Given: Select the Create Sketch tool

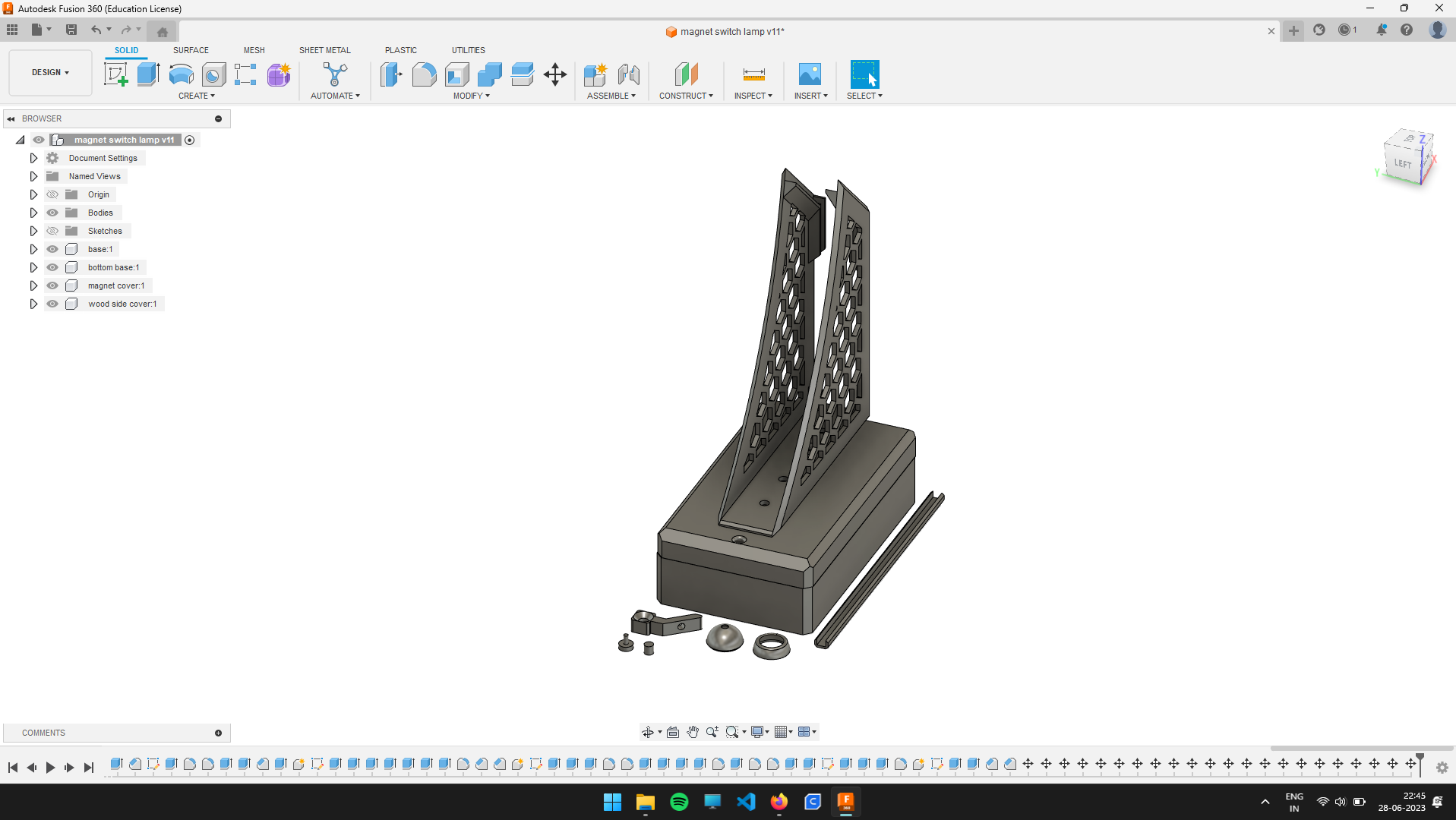Looking at the screenshot, I should (116, 74).
